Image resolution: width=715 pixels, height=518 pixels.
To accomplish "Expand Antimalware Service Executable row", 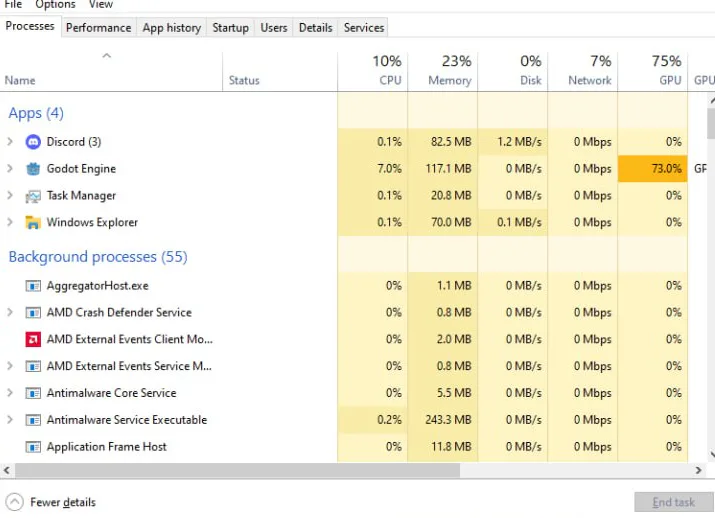I will coord(10,420).
